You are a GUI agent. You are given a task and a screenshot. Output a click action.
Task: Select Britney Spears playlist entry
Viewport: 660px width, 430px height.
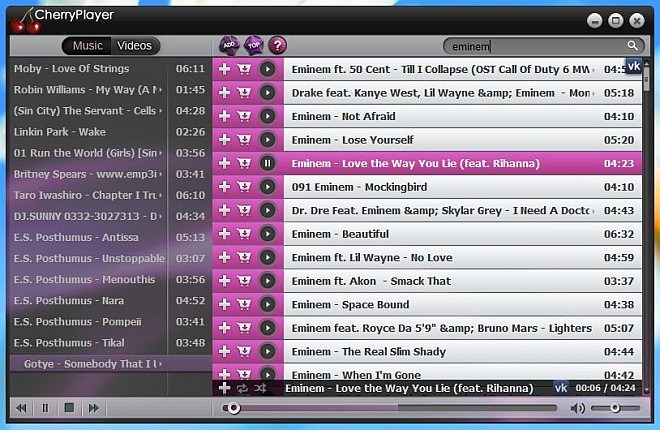109,174
